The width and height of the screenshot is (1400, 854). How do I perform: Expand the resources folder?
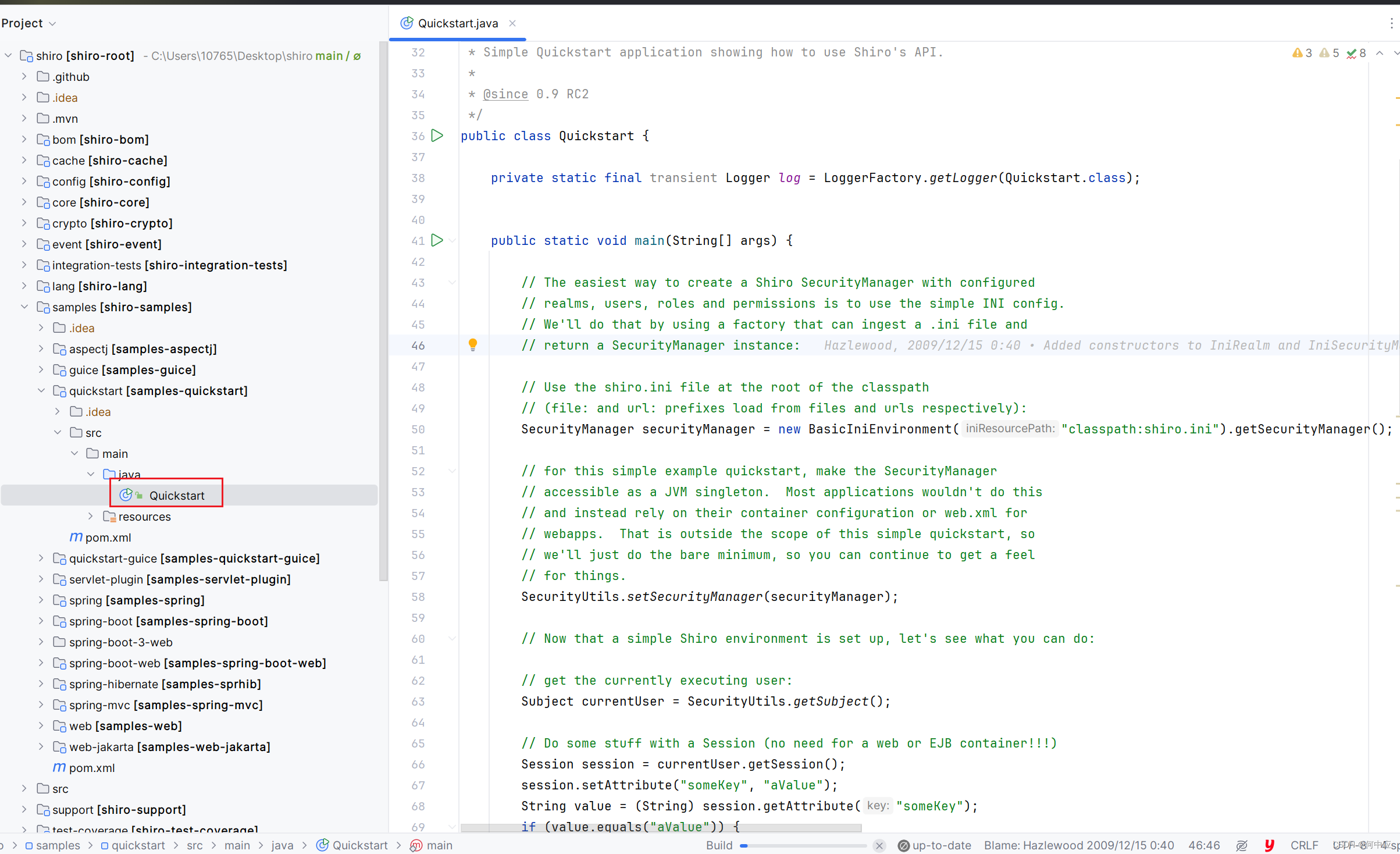(x=91, y=517)
